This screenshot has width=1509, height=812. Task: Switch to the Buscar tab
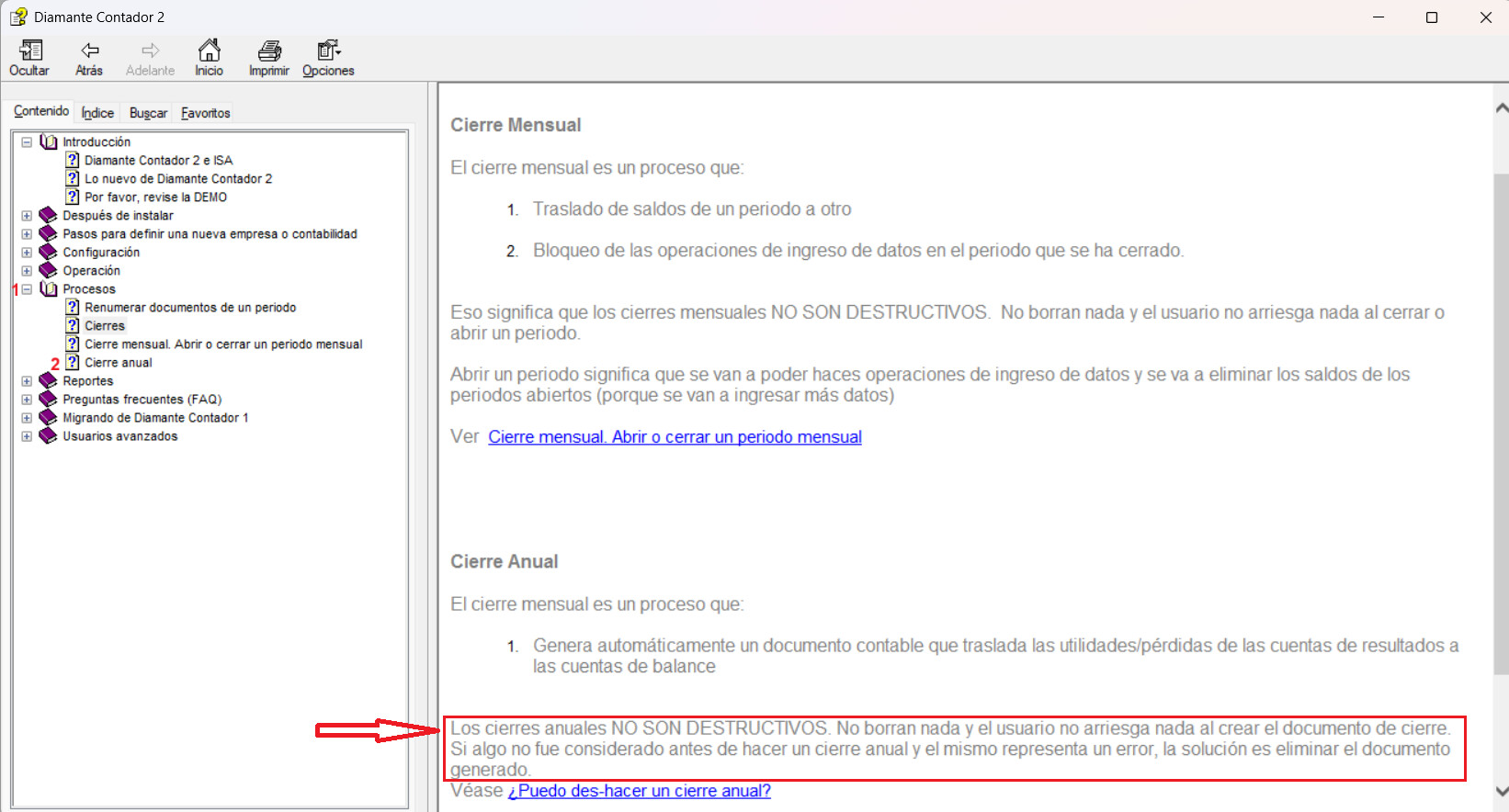[x=148, y=113]
